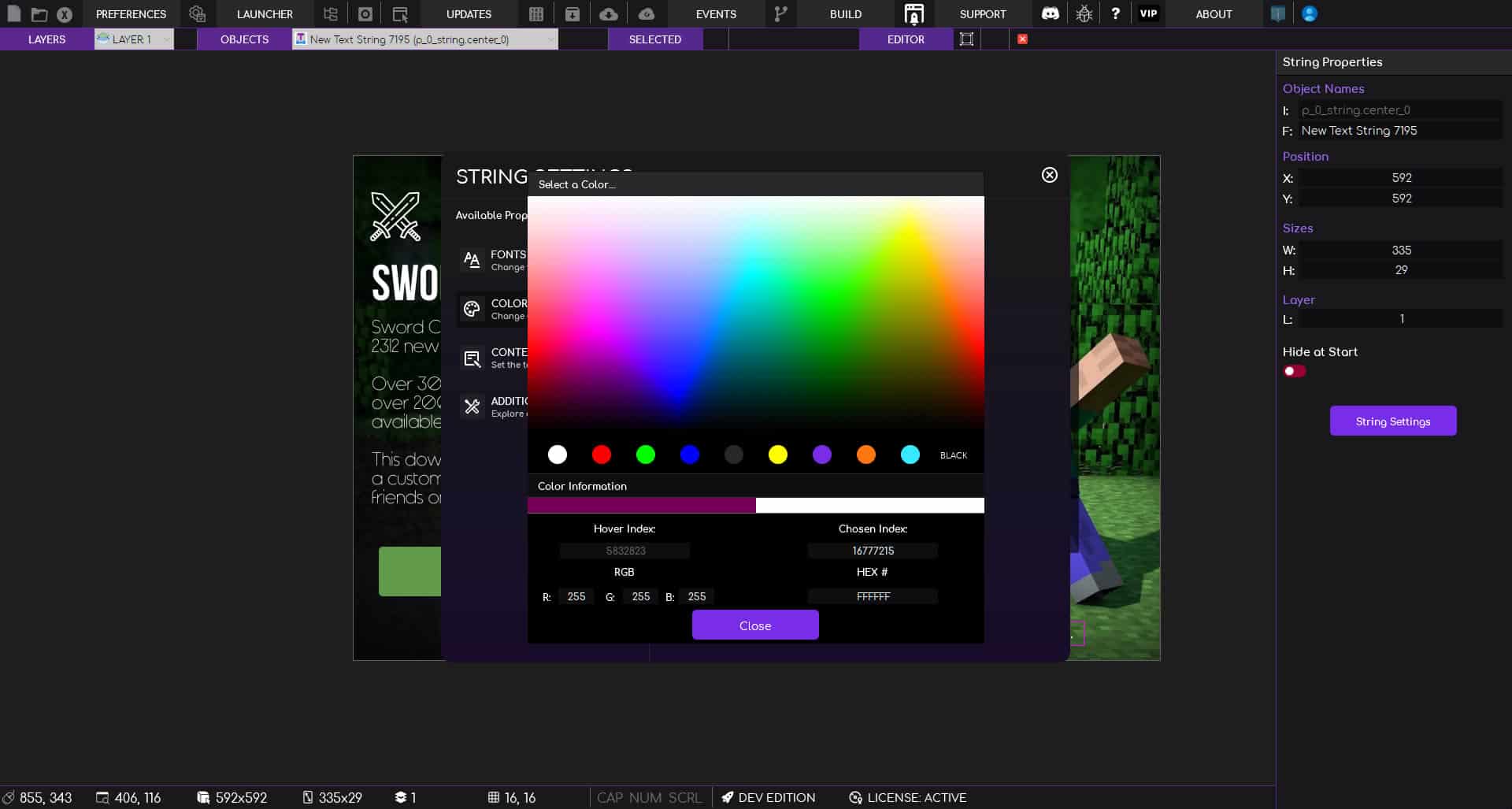Open the Fonts property in String Settings
Viewport: 1512px width, 809px height.
[472, 260]
